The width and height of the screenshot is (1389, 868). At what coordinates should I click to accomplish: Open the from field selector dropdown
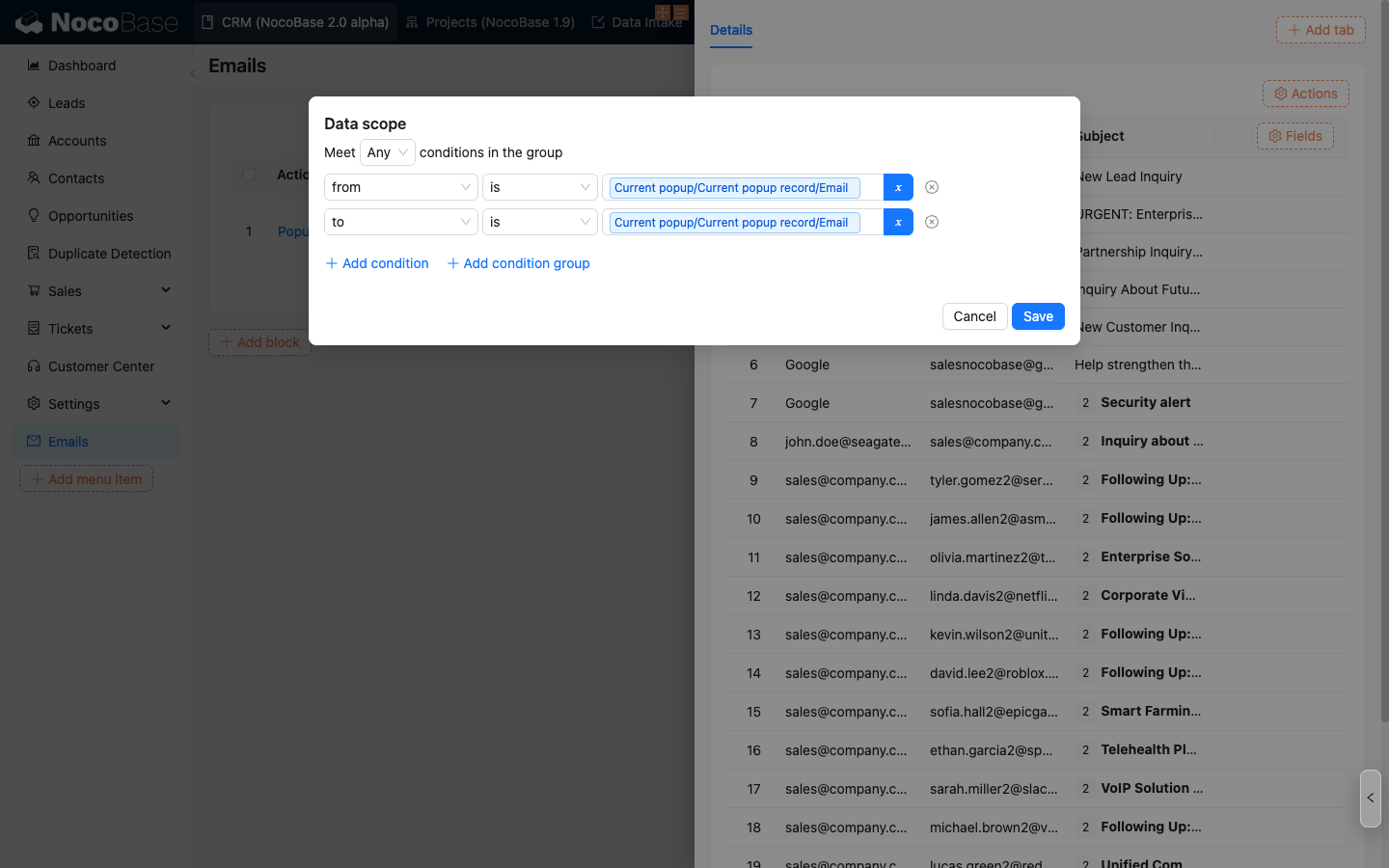(x=400, y=187)
